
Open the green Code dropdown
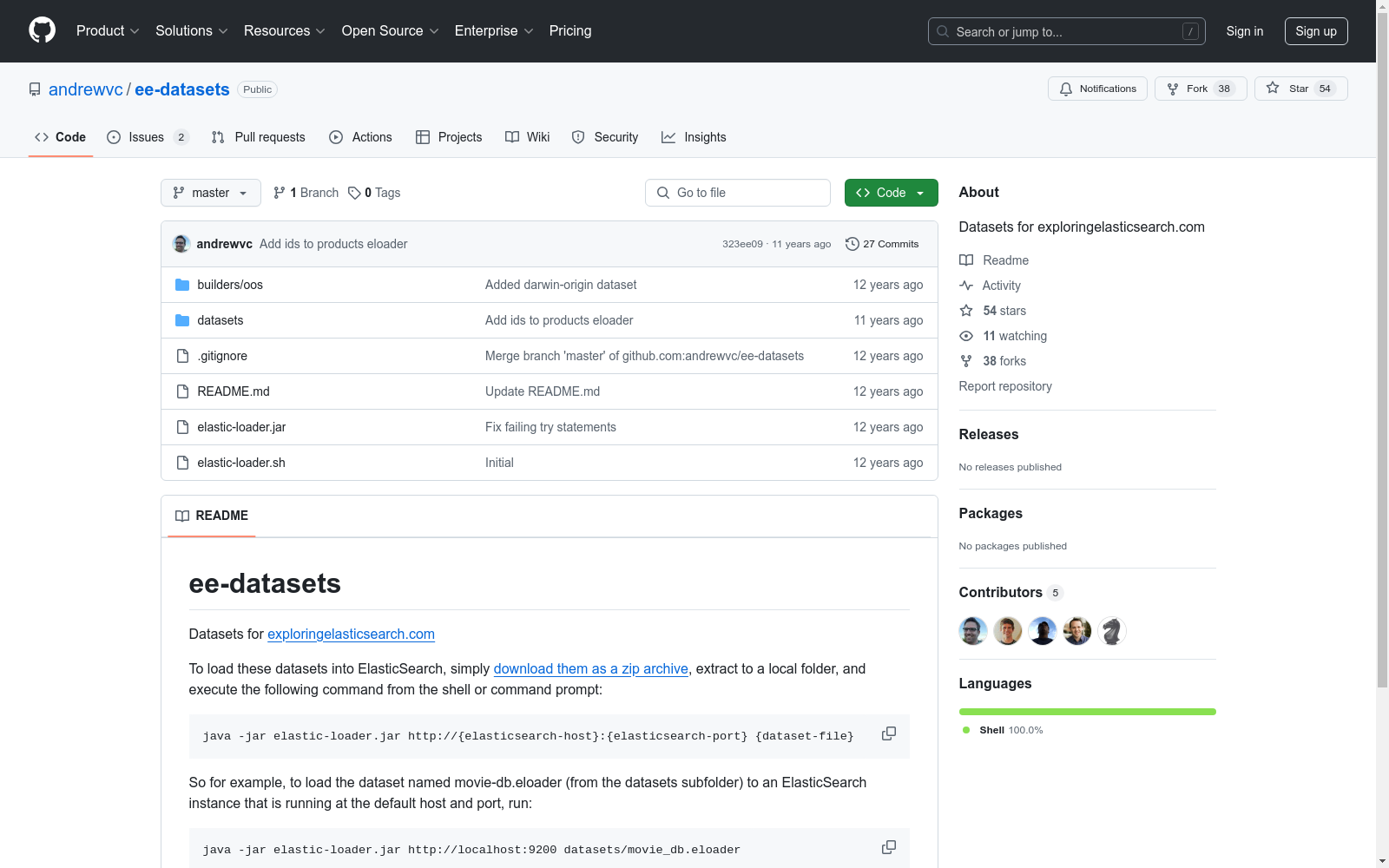pos(892,193)
